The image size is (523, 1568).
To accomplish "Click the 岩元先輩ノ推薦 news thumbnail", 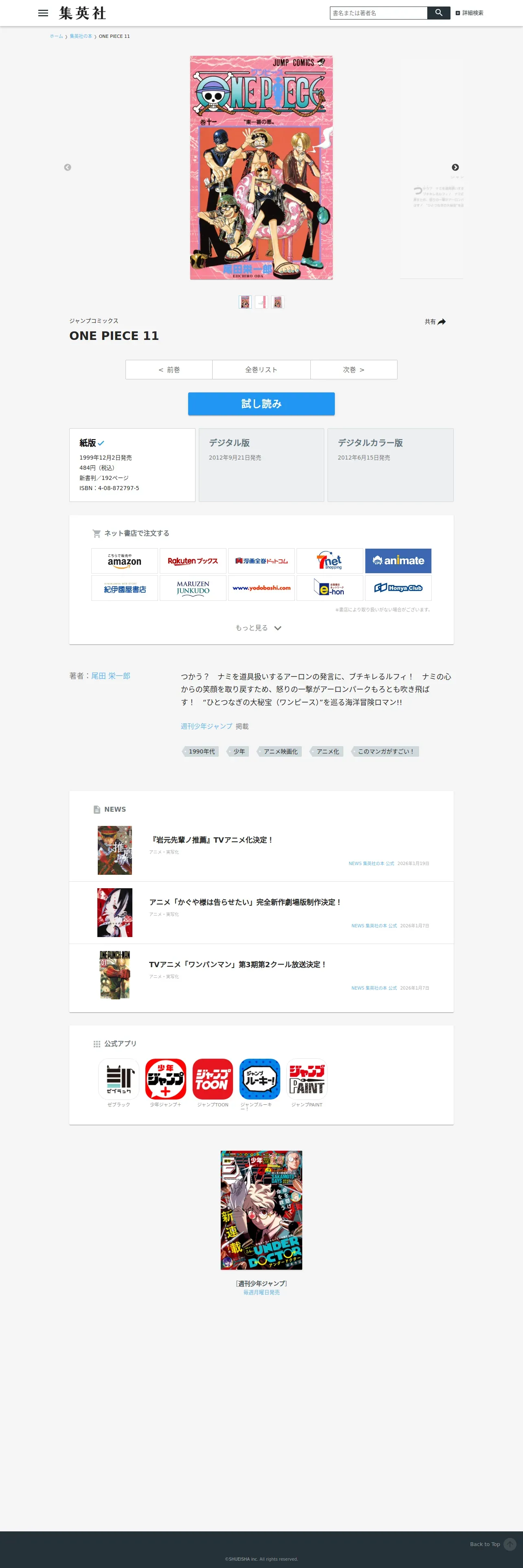I will click(115, 850).
